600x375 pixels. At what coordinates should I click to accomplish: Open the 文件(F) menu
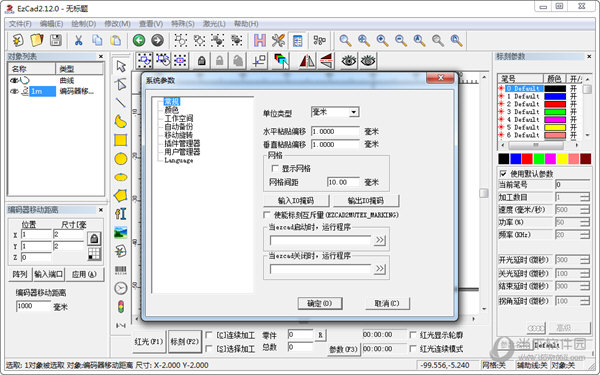[20, 24]
